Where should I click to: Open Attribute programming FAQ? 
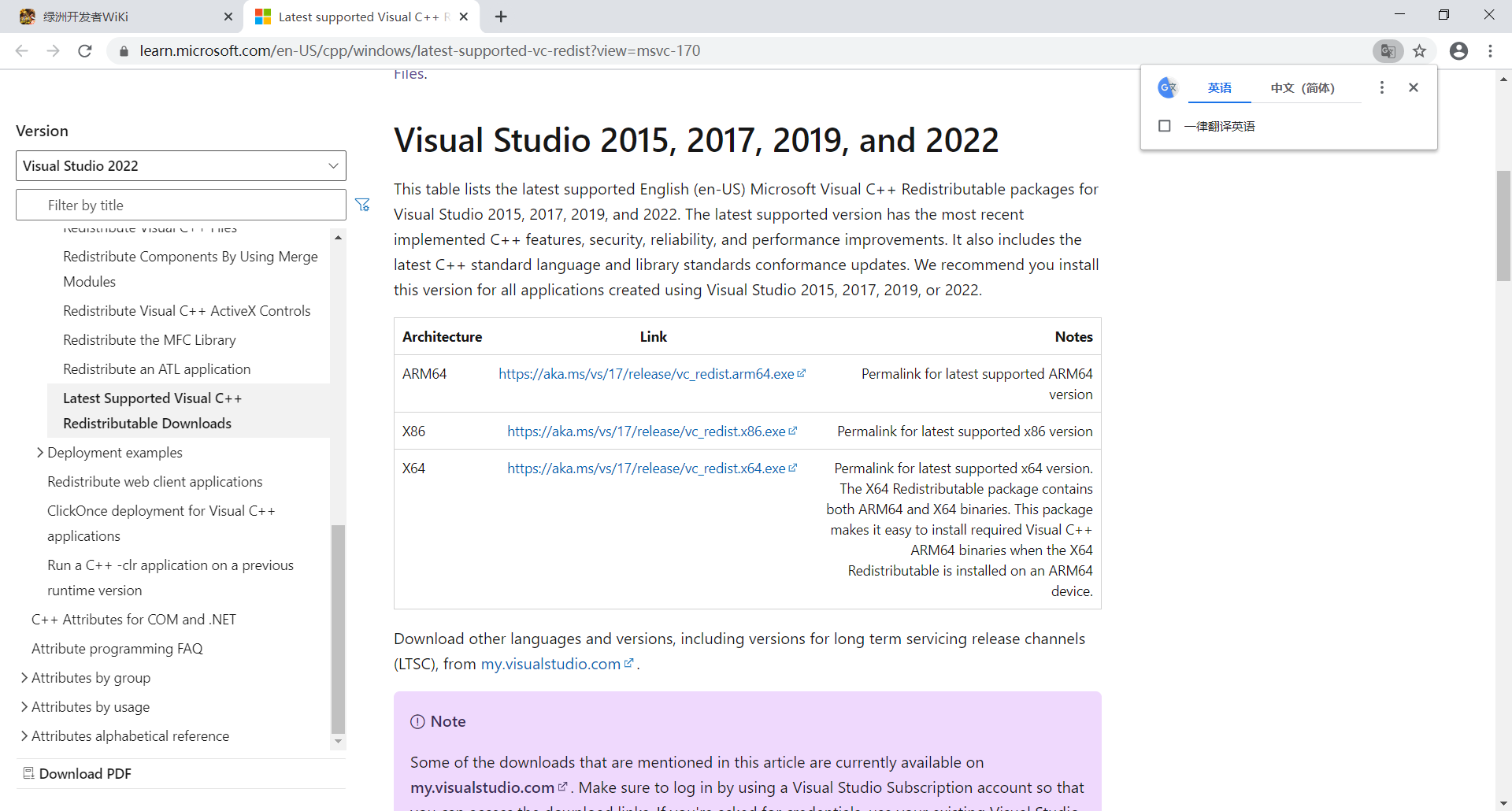(x=117, y=649)
